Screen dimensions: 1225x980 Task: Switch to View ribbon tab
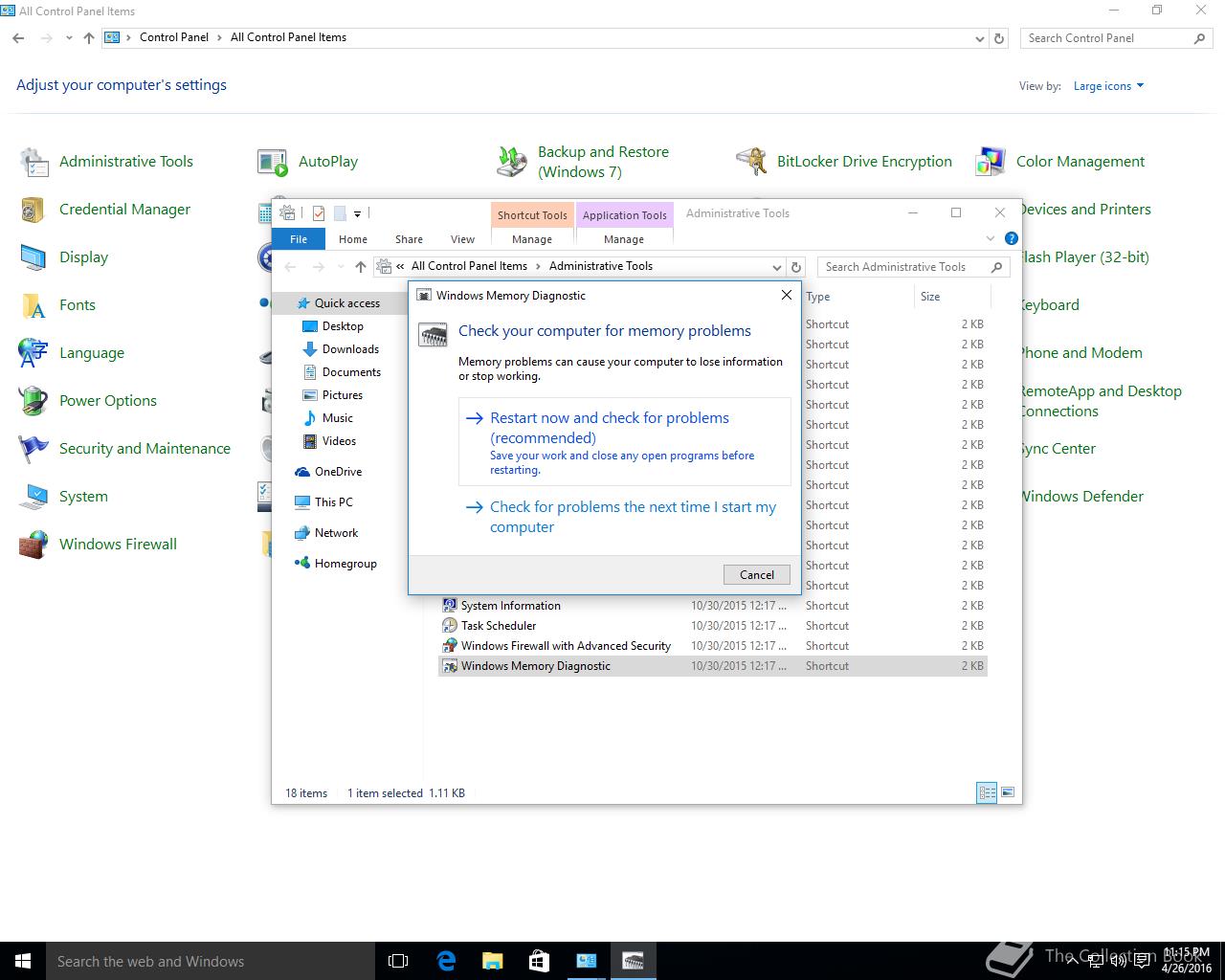(x=462, y=239)
